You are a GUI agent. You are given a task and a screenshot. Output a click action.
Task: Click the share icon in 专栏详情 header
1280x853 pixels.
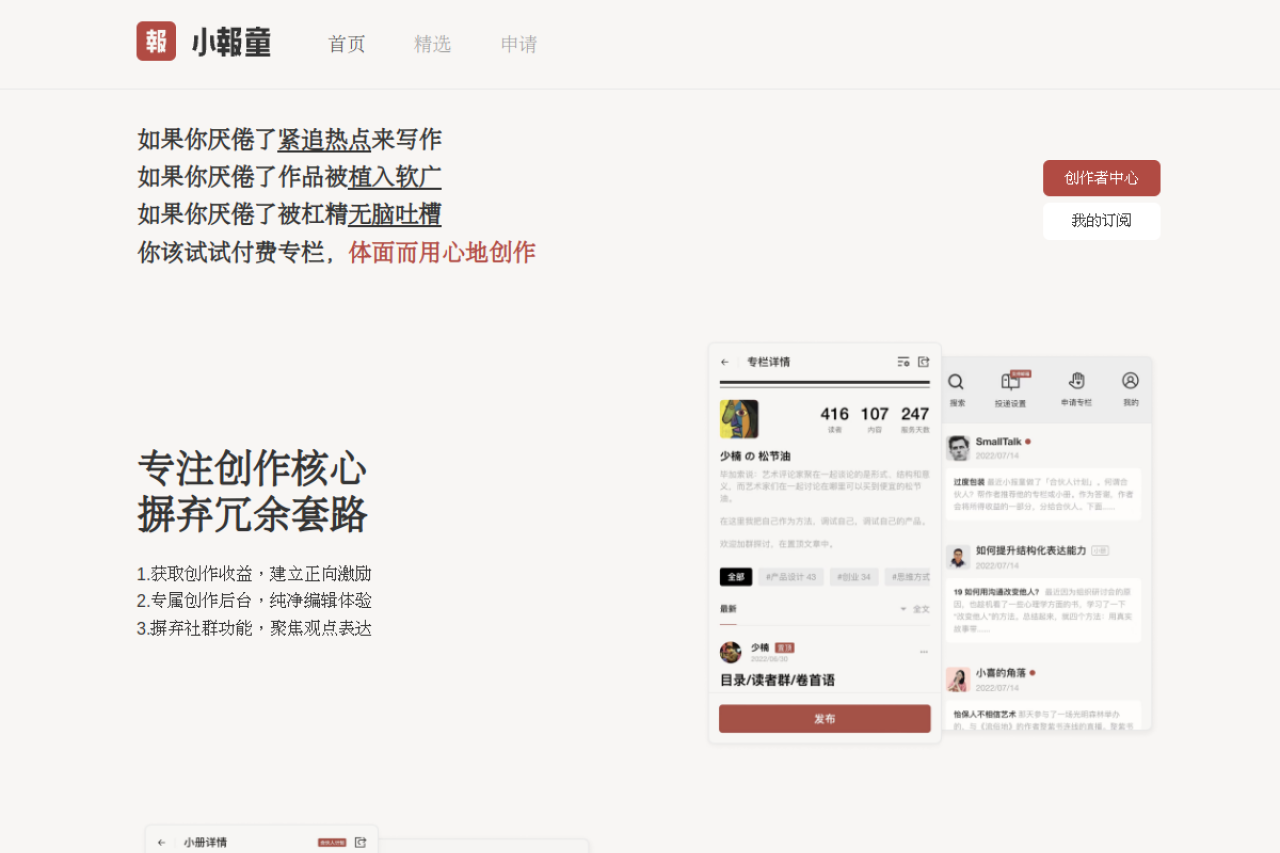[924, 362]
